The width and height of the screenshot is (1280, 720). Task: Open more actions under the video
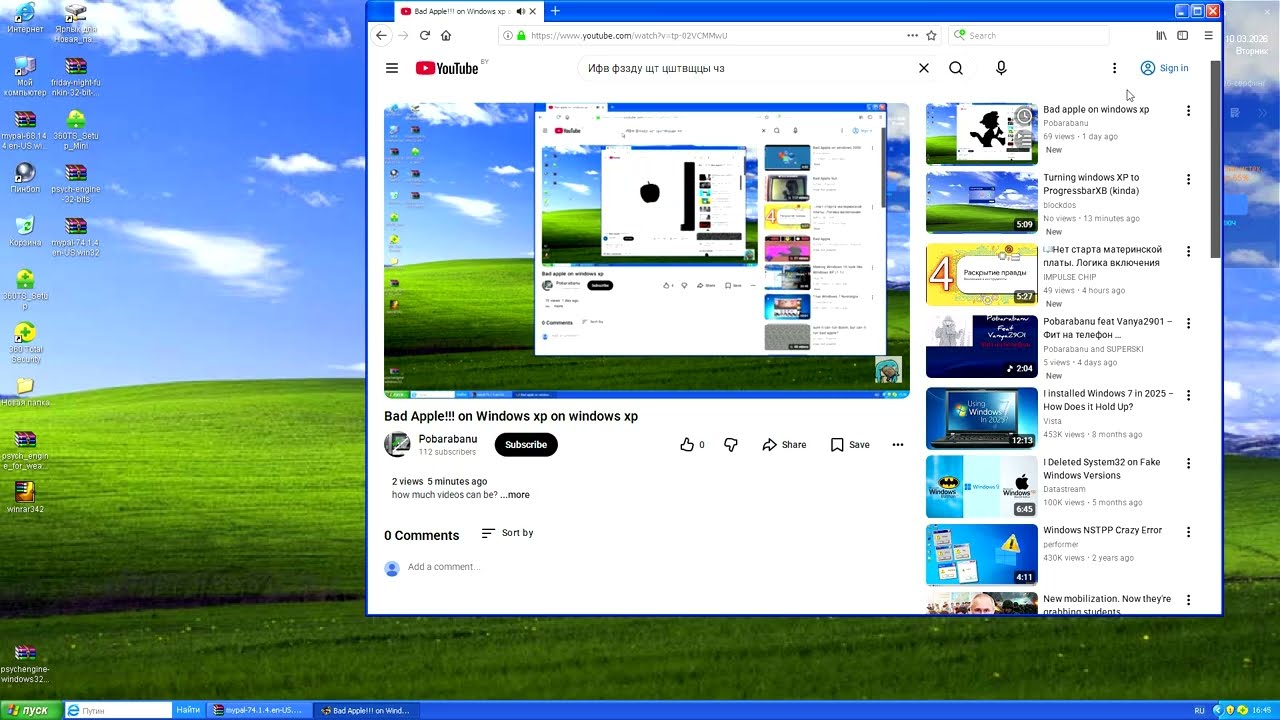click(x=898, y=445)
